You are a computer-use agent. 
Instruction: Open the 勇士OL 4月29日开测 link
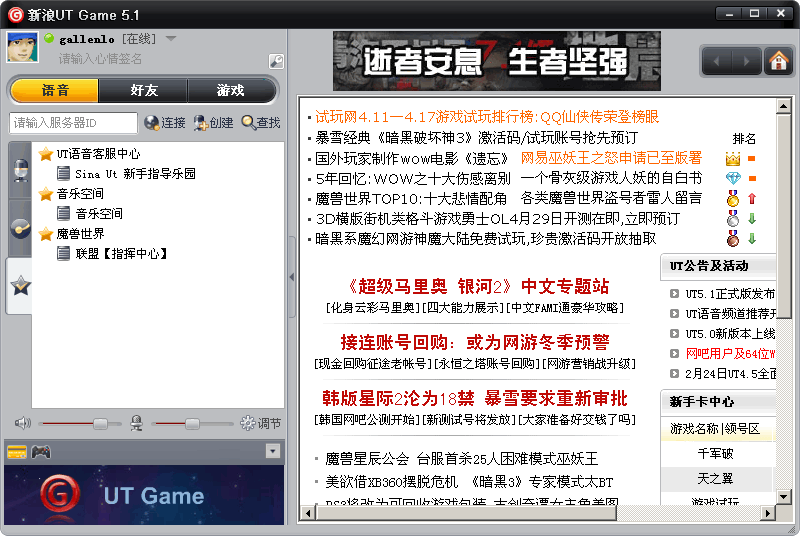pyautogui.click(x=497, y=219)
